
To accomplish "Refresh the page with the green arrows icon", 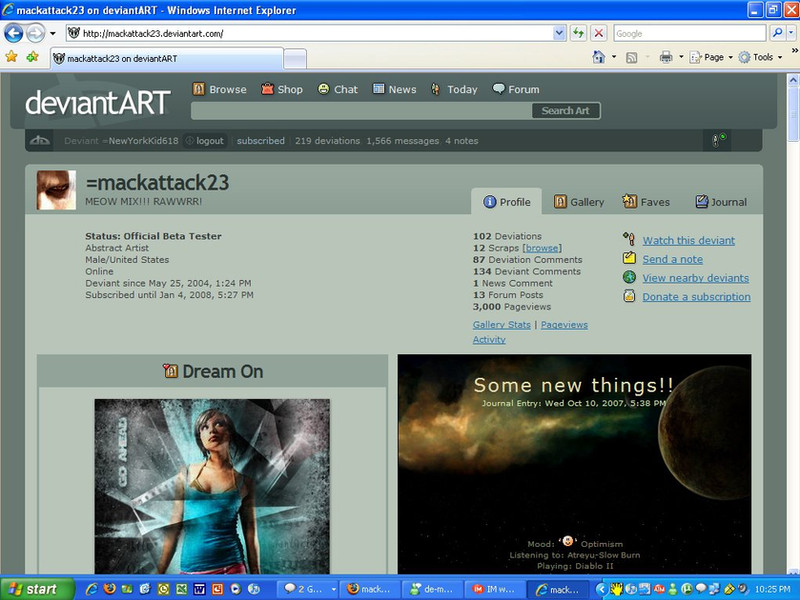I will pyautogui.click(x=578, y=34).
